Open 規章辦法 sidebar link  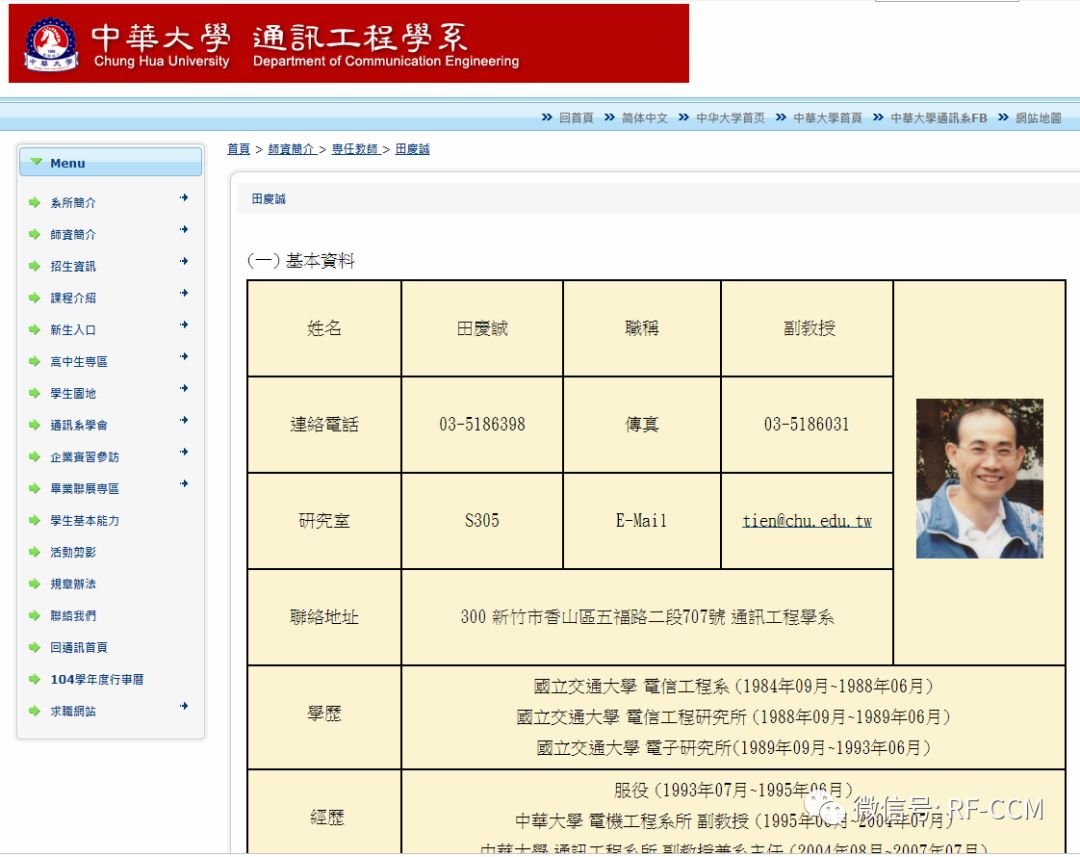(x=73, y=584)
